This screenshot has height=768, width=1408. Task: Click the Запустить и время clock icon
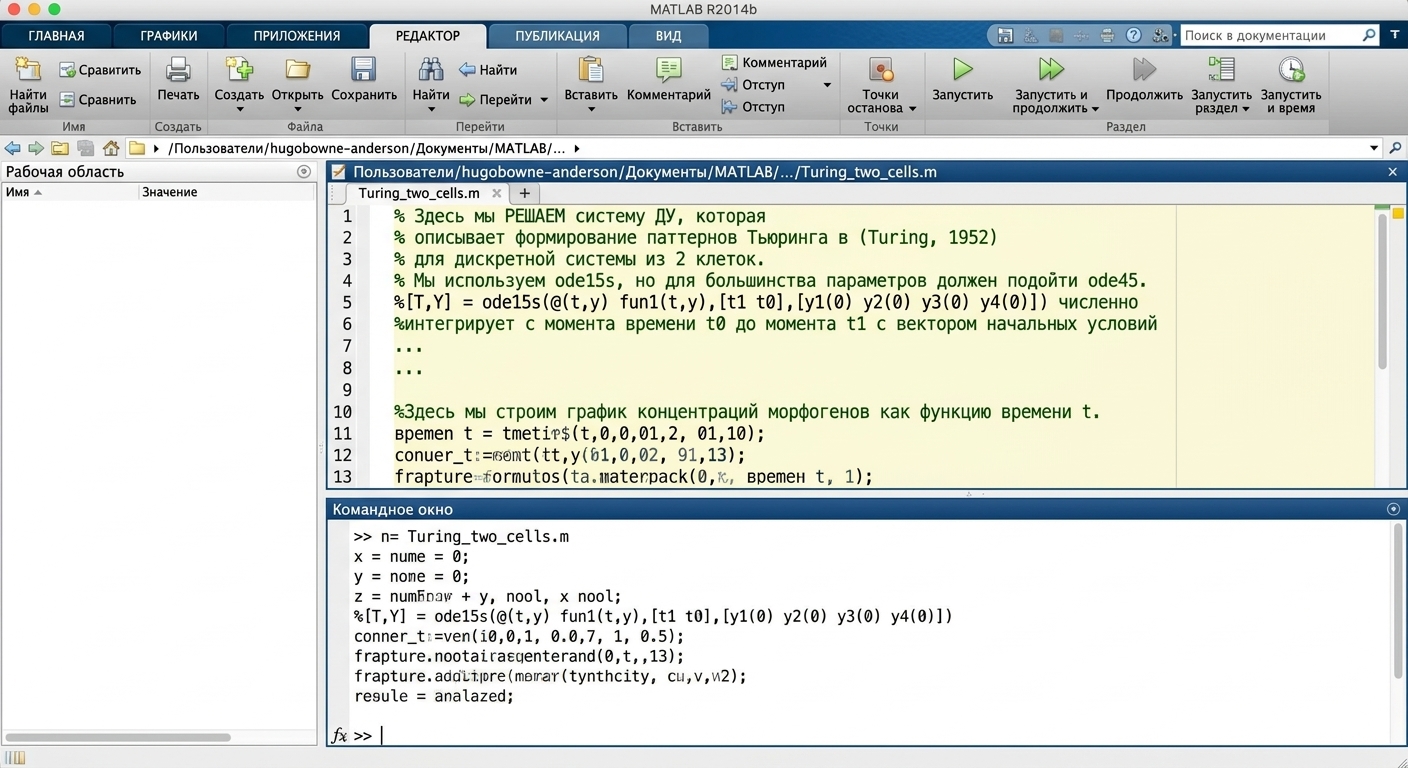(1291, 69)
